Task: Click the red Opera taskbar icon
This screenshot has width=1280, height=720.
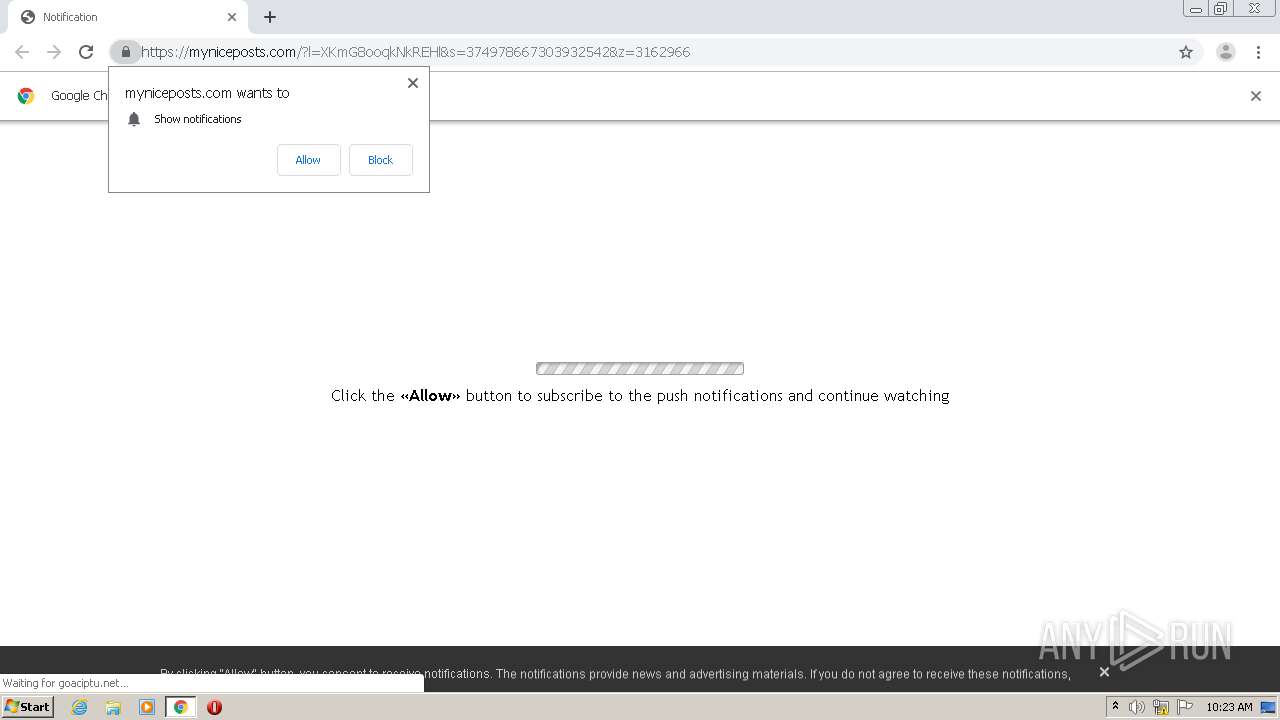Action: pyautogui.click(x=214, y=707)
